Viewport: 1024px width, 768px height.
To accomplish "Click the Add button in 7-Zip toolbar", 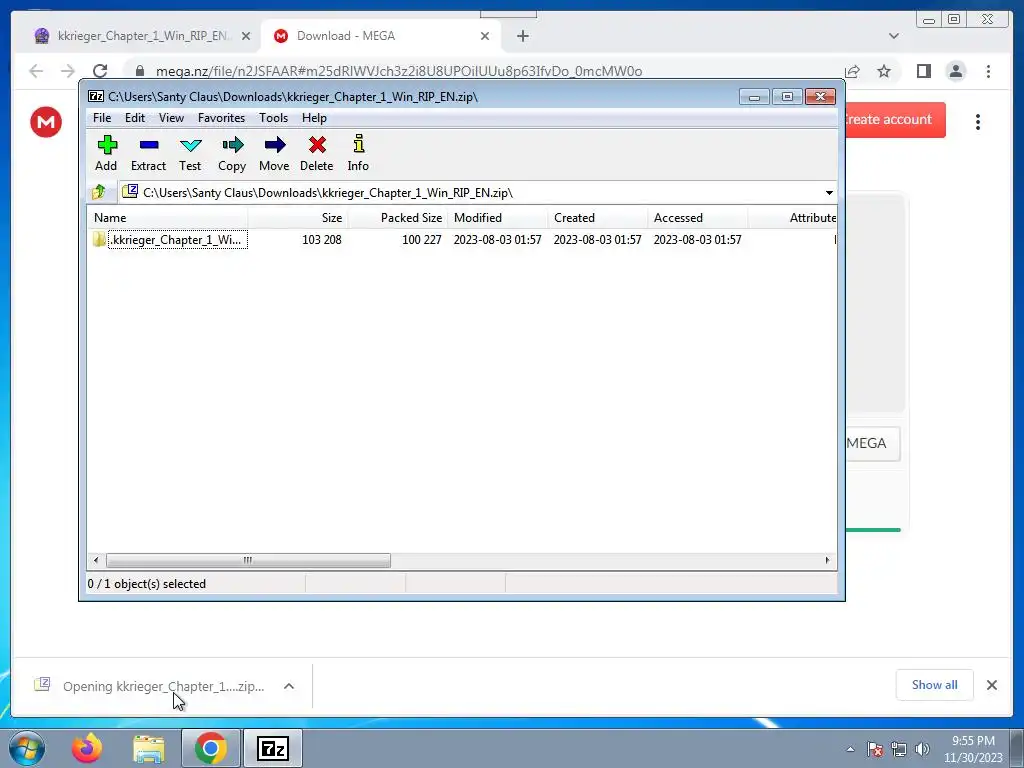I will 106,153.
